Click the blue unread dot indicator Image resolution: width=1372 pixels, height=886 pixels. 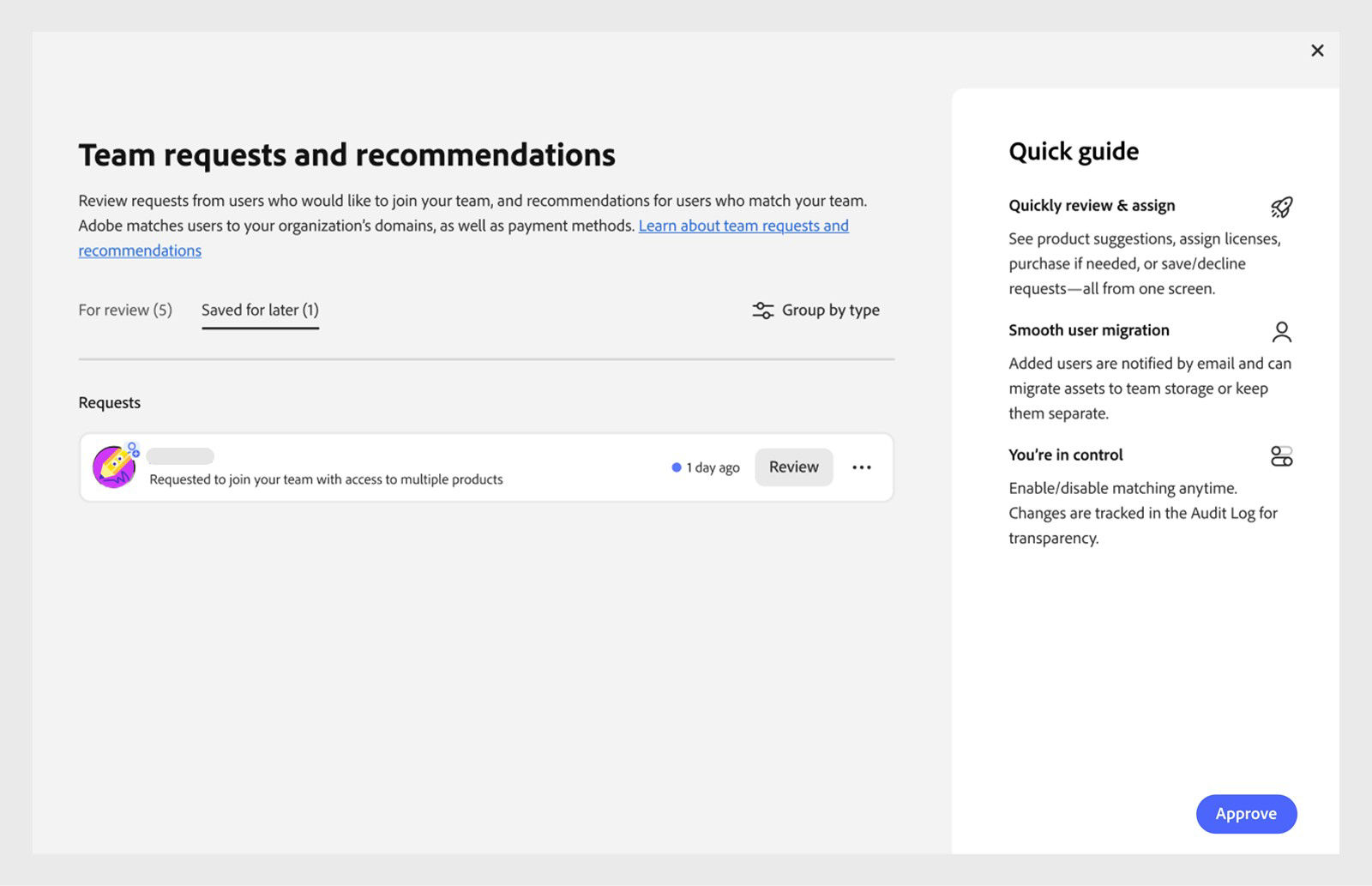pos(677,467)
